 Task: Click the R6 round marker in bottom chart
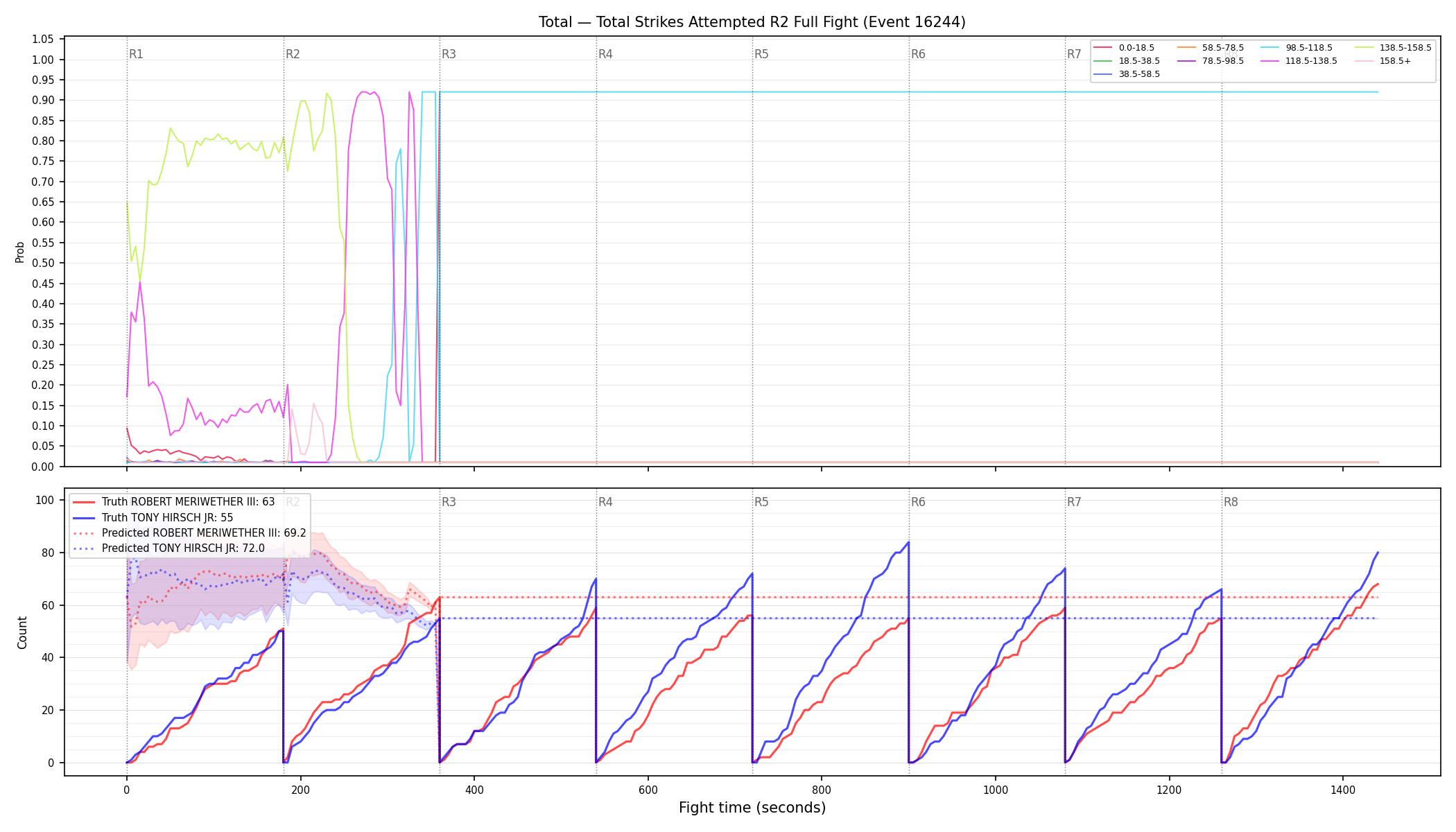click(x=918, y=502)
